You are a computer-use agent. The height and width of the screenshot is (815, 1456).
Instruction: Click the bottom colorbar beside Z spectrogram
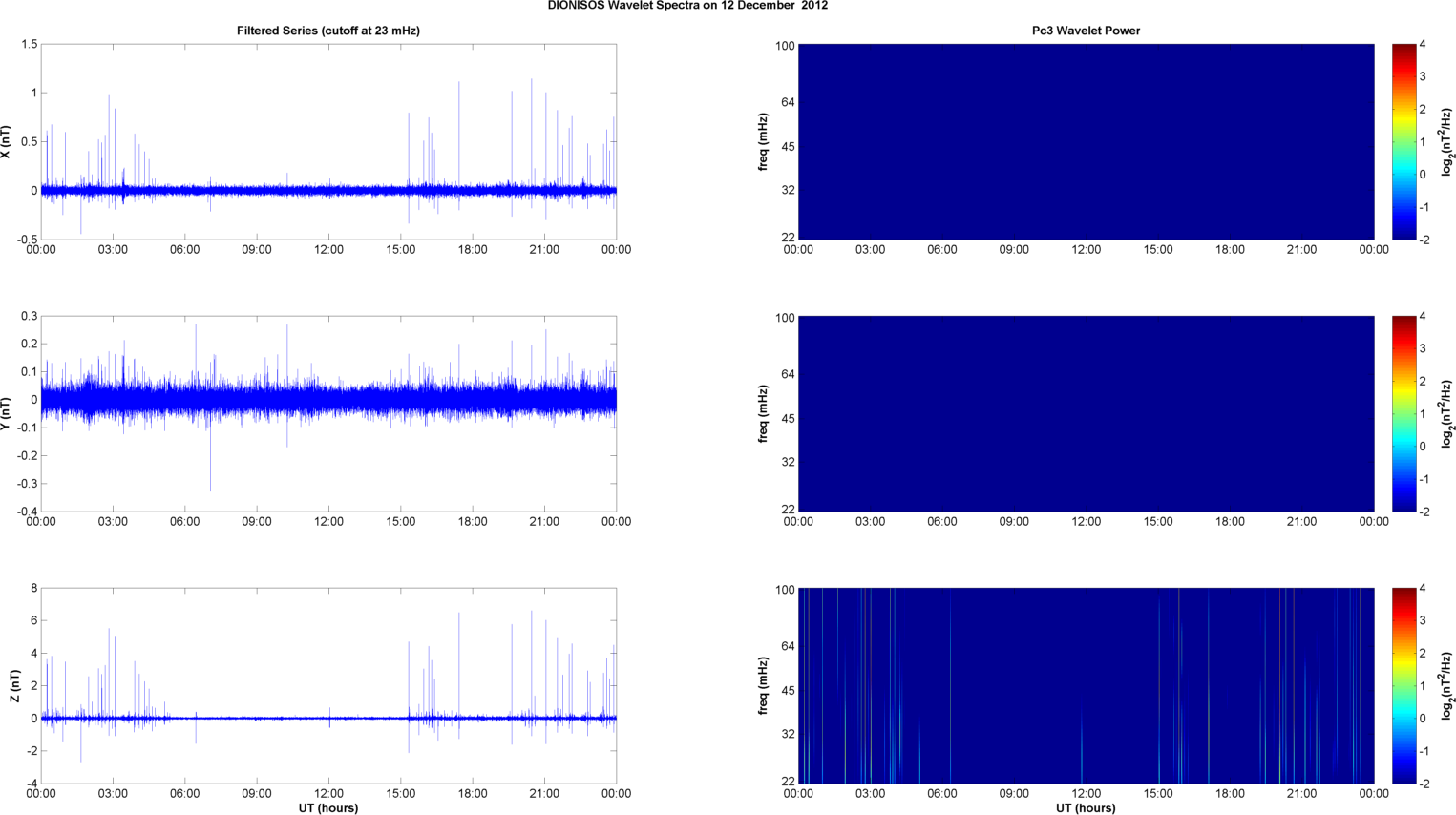(1403, 685)
